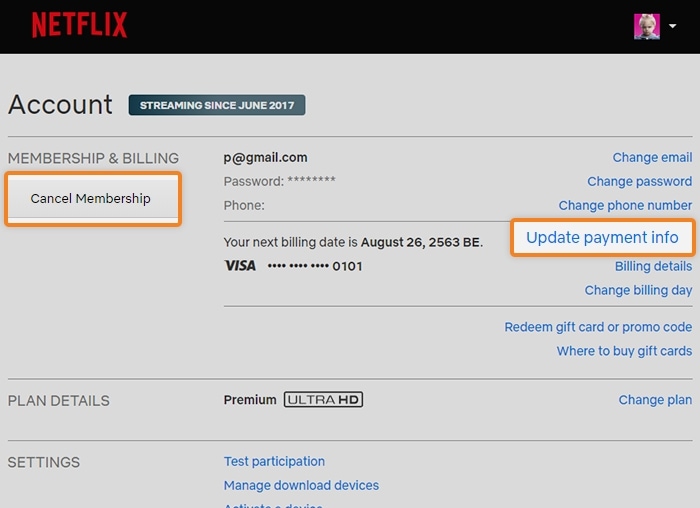Screen dimensions: 700x508
Task: Click the VISA card logo
Action: point(240,266)
